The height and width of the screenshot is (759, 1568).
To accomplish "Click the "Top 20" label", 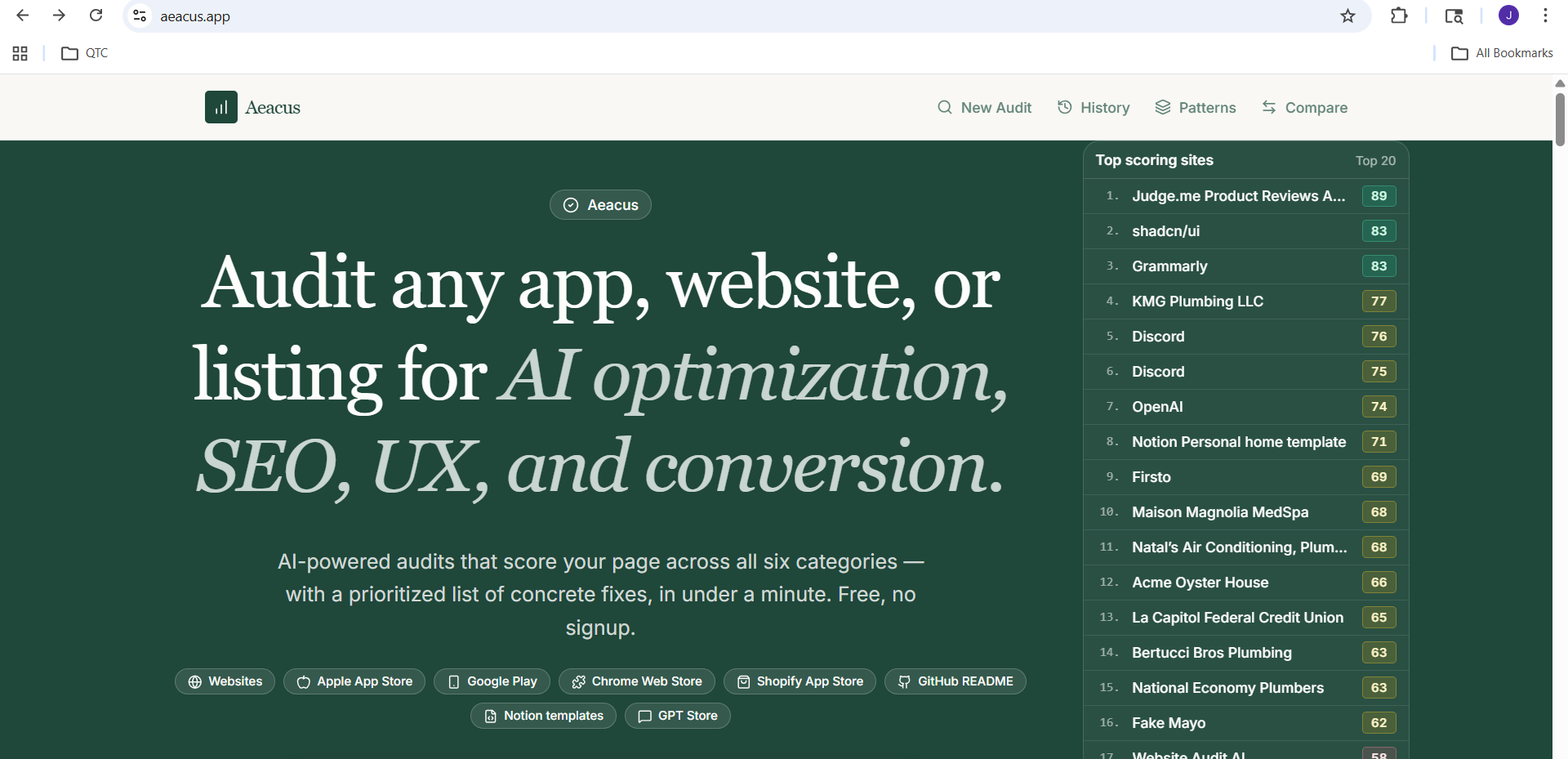I will click(x=1375, y=161).
